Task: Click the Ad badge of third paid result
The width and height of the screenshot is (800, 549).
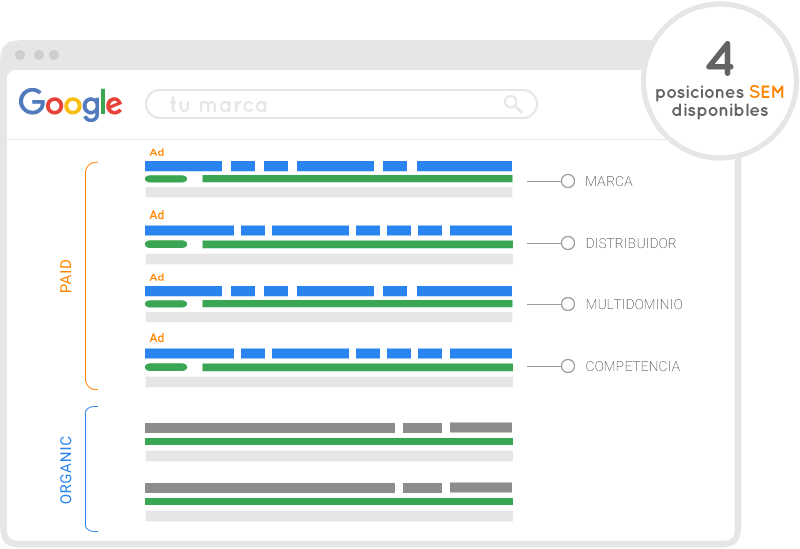Action: tap(157, 277)
